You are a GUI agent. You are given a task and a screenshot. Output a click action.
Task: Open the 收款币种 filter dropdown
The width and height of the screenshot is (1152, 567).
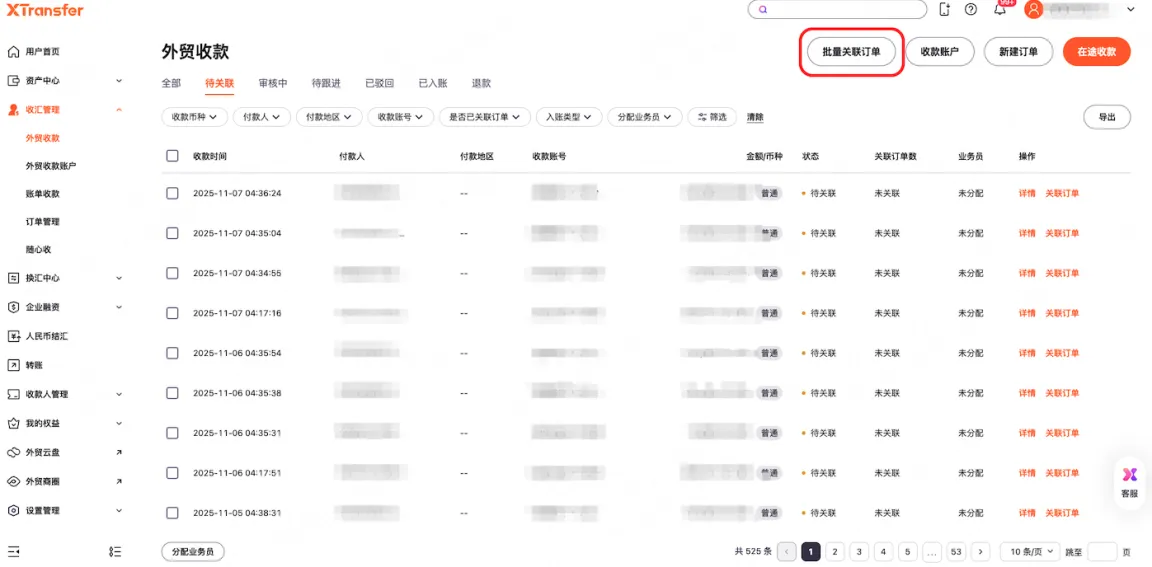(x=195, y=117)
